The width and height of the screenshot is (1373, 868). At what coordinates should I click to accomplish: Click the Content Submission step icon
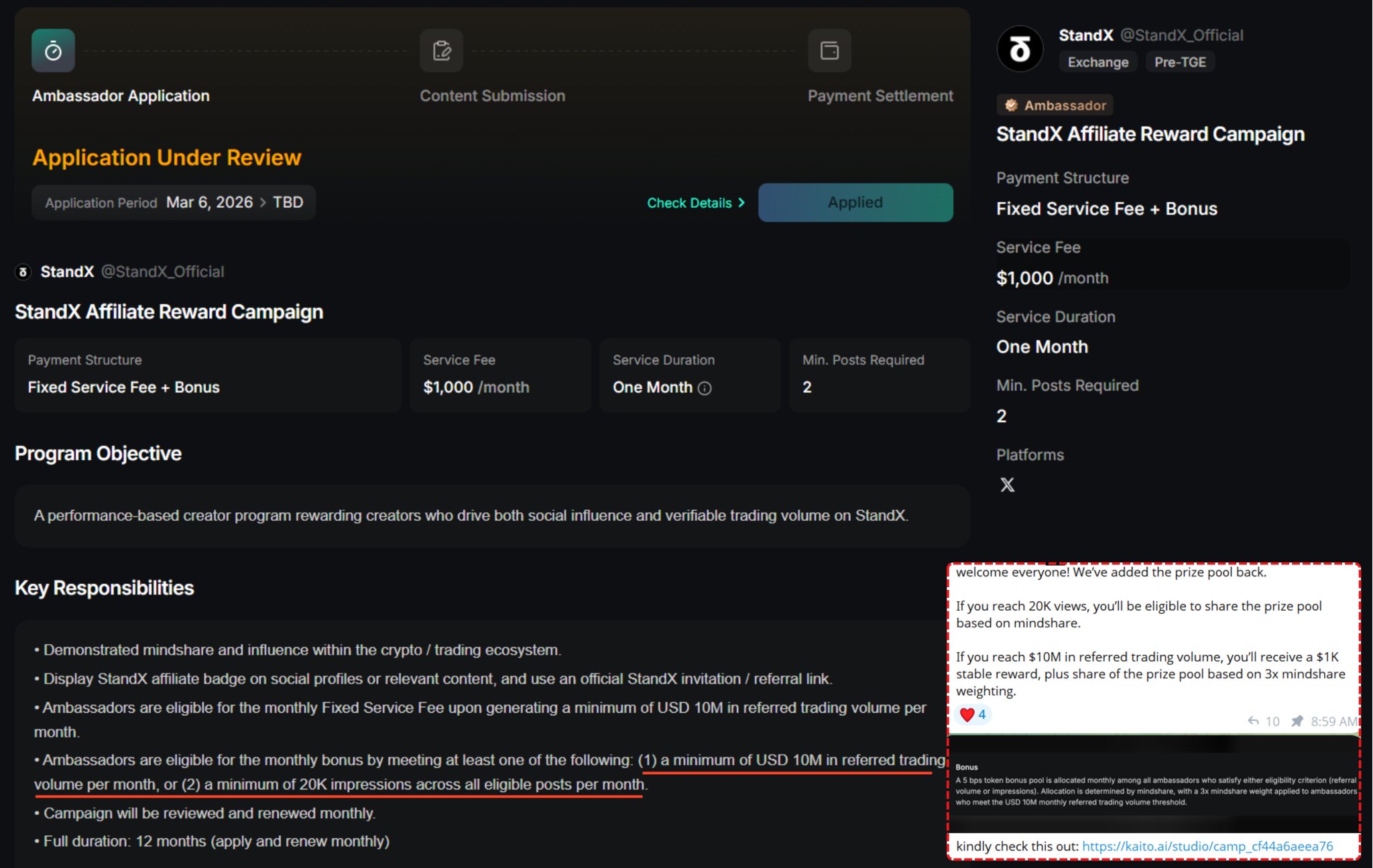point(441,51)
